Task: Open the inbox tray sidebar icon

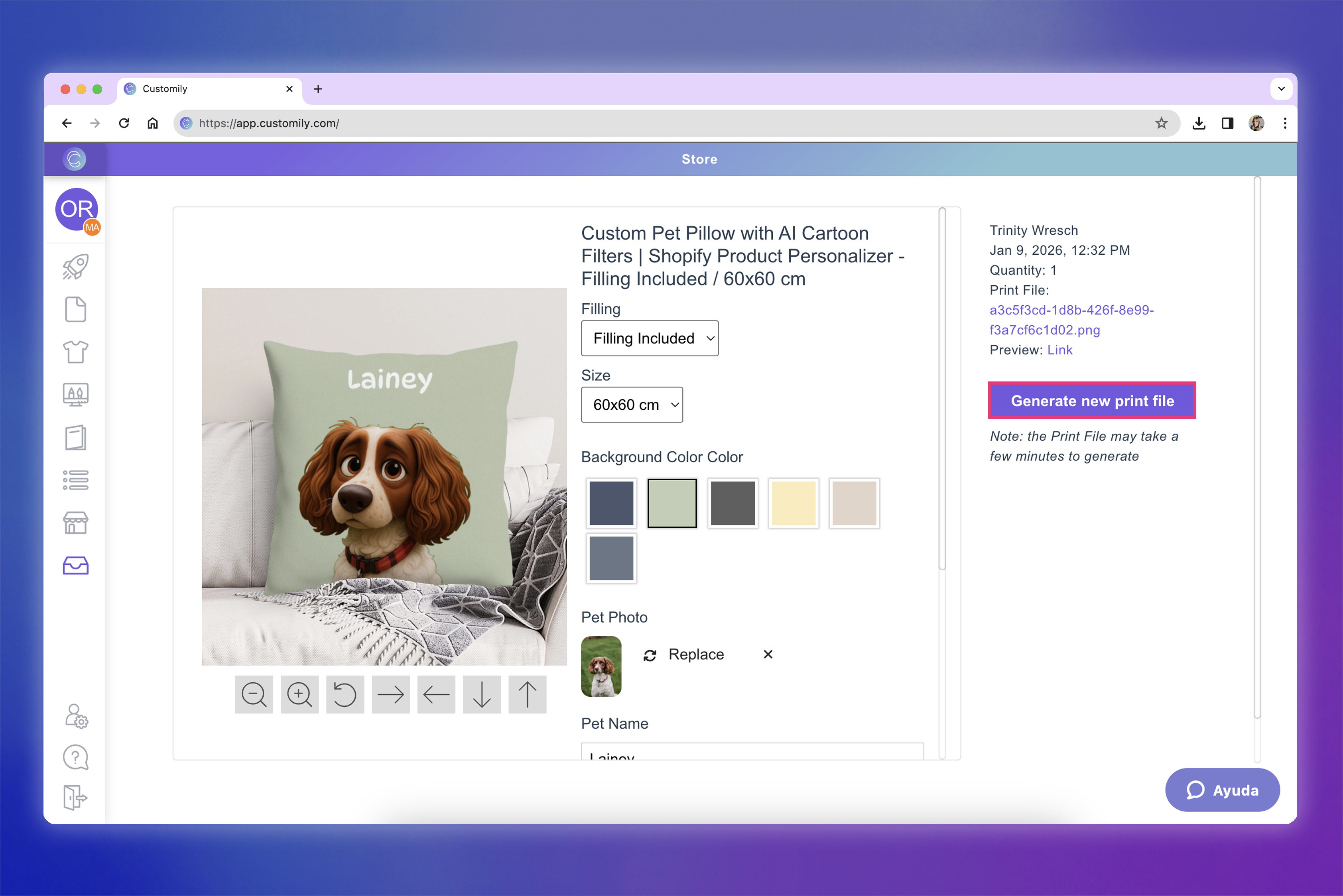Action: (75, 566)
